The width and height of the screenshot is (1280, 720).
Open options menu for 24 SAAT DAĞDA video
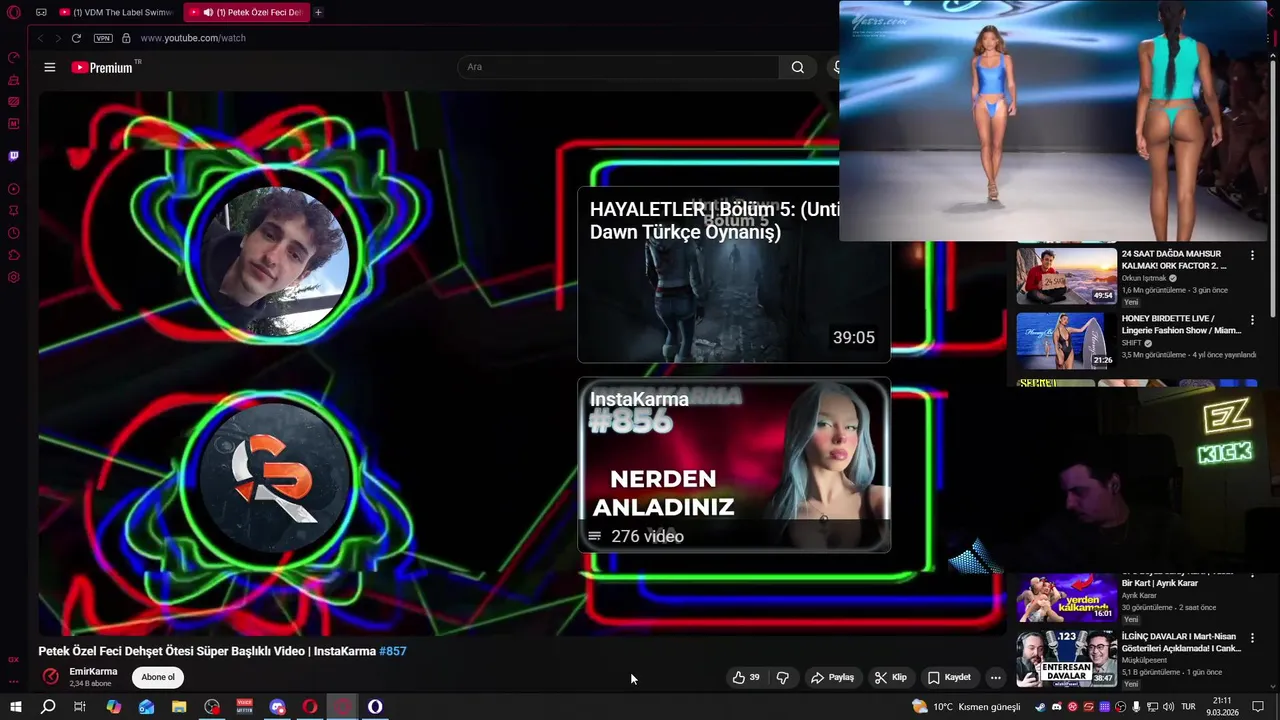coord(1252,256)
